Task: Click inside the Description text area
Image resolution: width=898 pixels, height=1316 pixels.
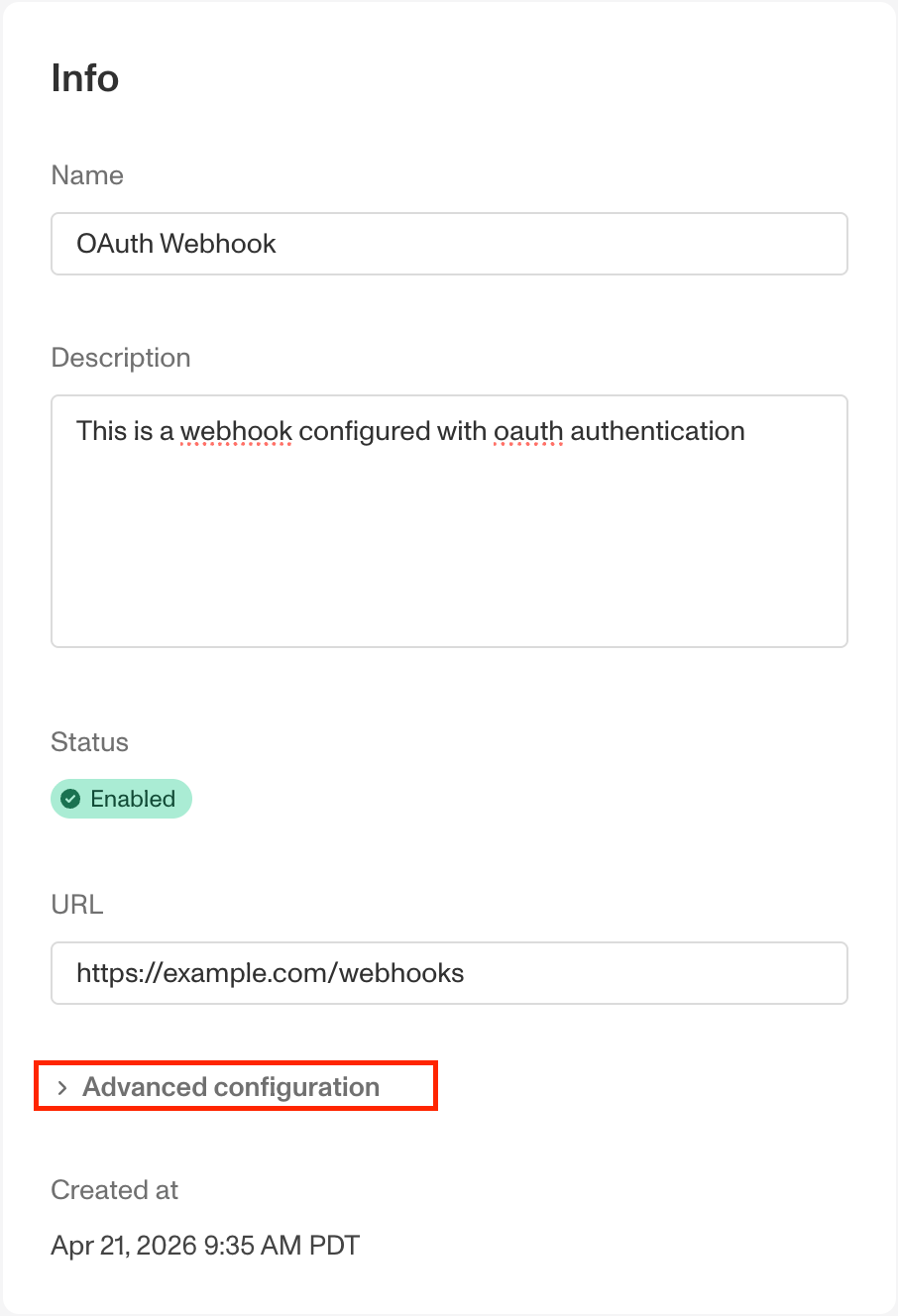Action: 449,521
